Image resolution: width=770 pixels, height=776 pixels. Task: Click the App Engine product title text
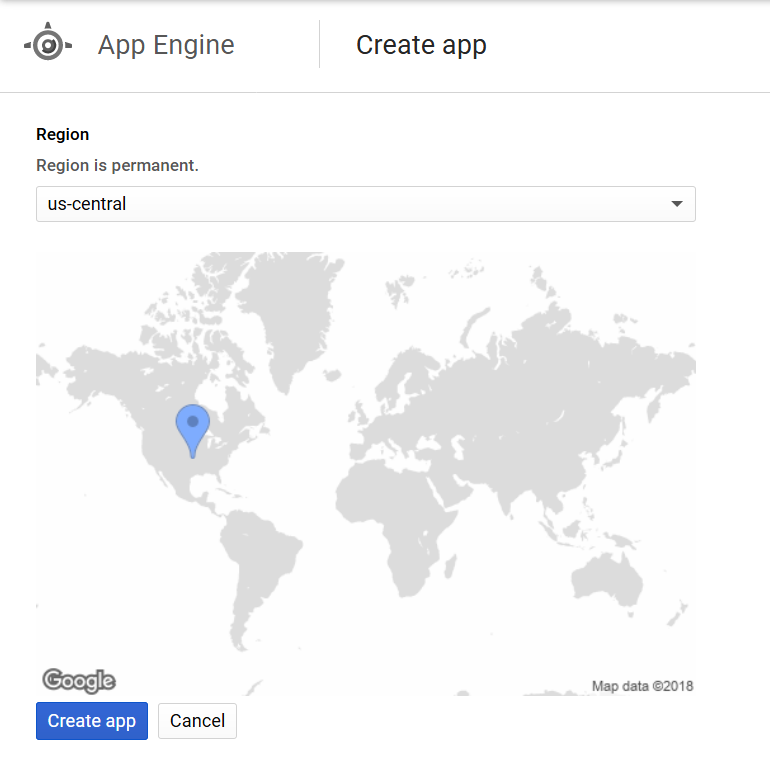[166, 45]
